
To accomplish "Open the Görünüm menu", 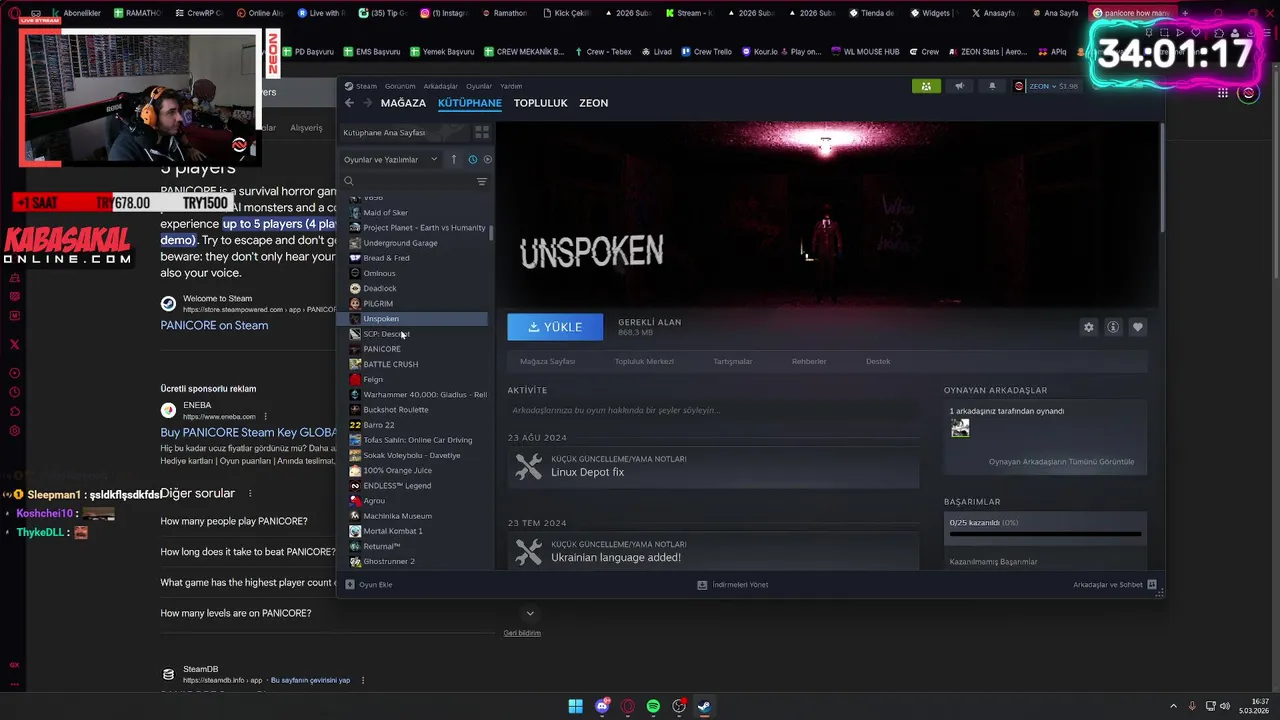I will [400, 86].
